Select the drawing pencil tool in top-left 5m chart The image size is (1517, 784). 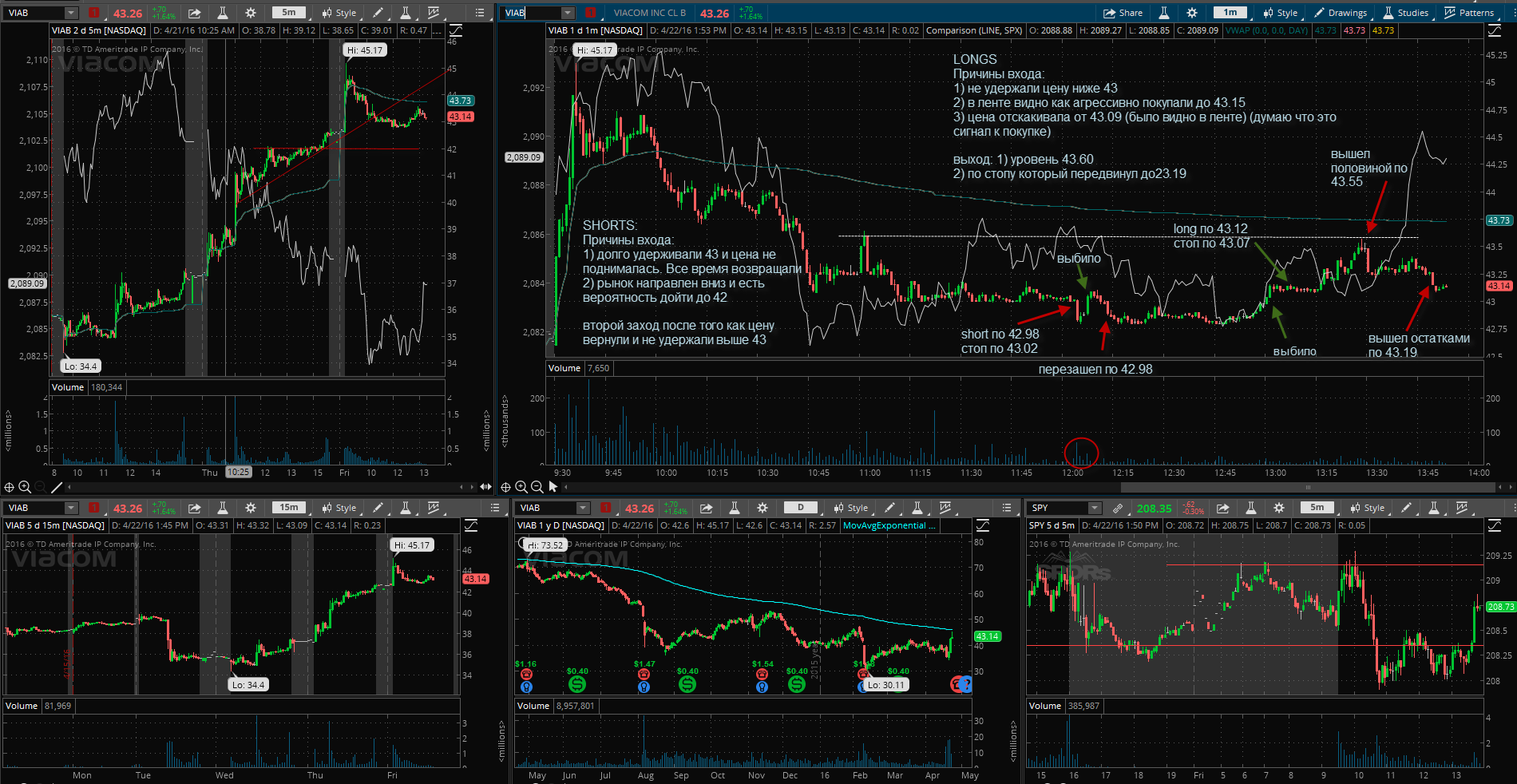(378, 13)
